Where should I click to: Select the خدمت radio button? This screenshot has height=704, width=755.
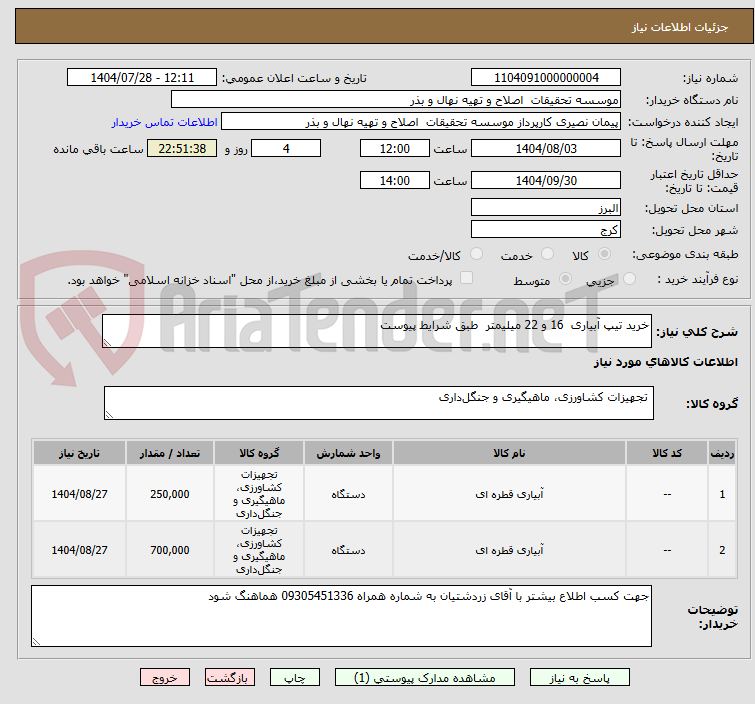[x=547, y=254]
